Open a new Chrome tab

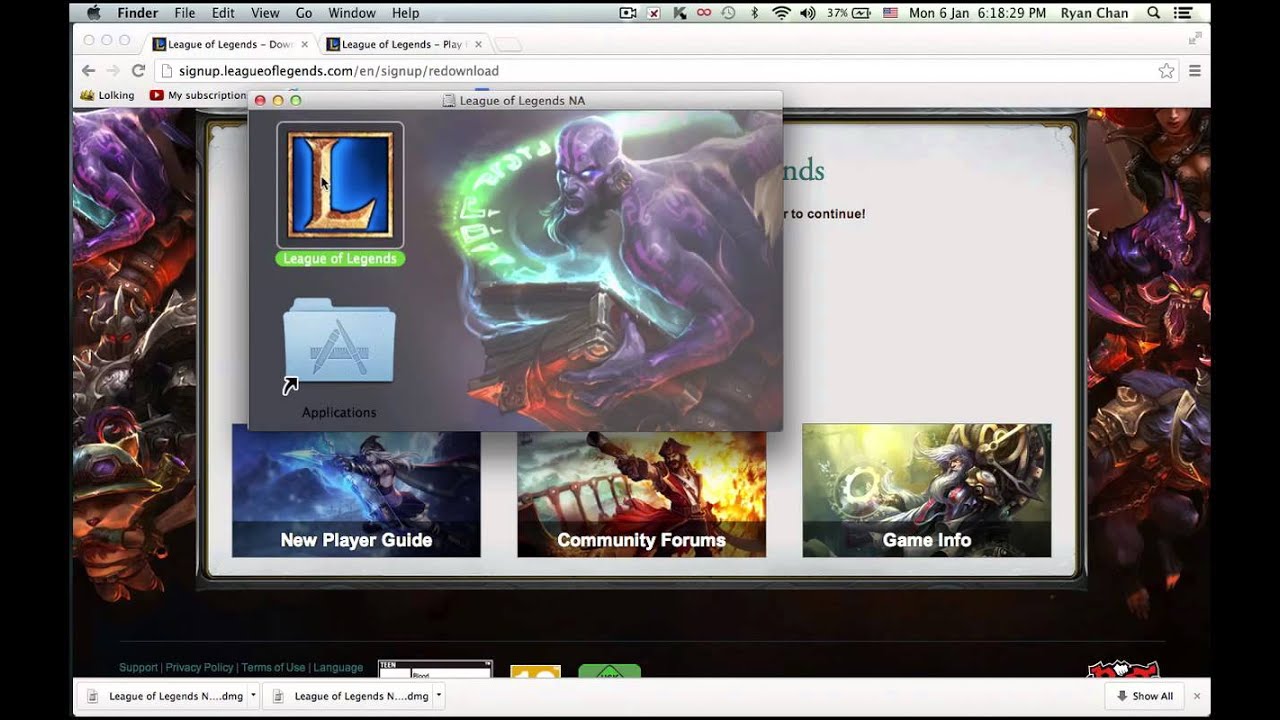[508, 44]
